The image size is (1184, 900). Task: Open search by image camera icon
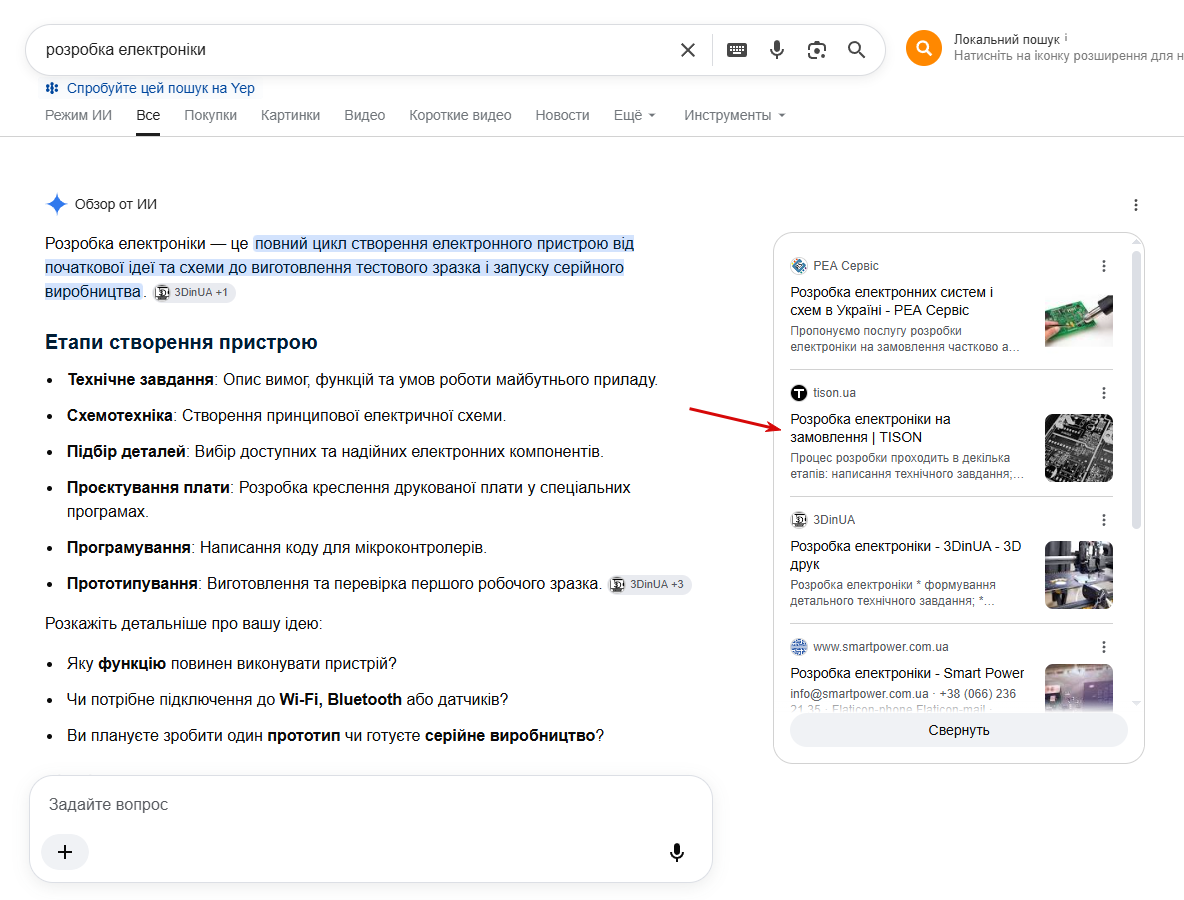[x=816, y=50]
